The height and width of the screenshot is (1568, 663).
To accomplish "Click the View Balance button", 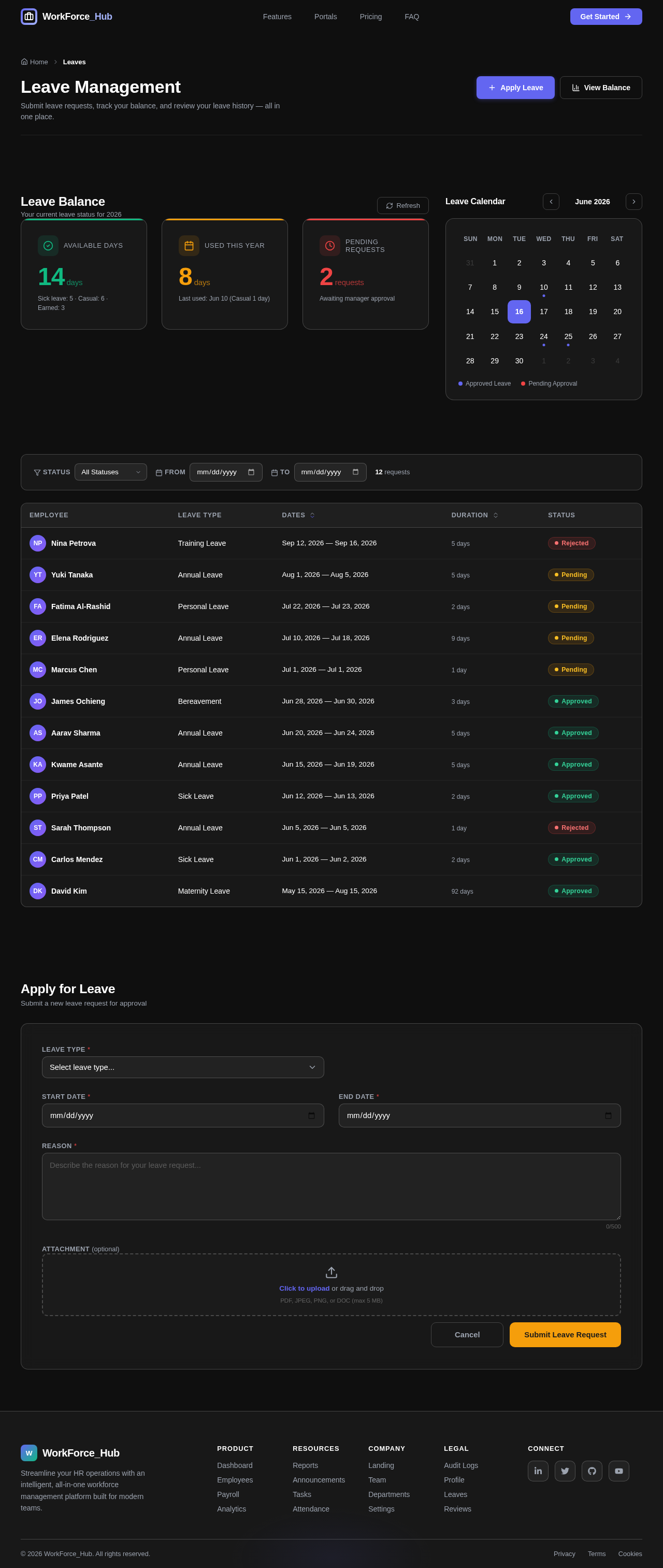I will 601,88.
